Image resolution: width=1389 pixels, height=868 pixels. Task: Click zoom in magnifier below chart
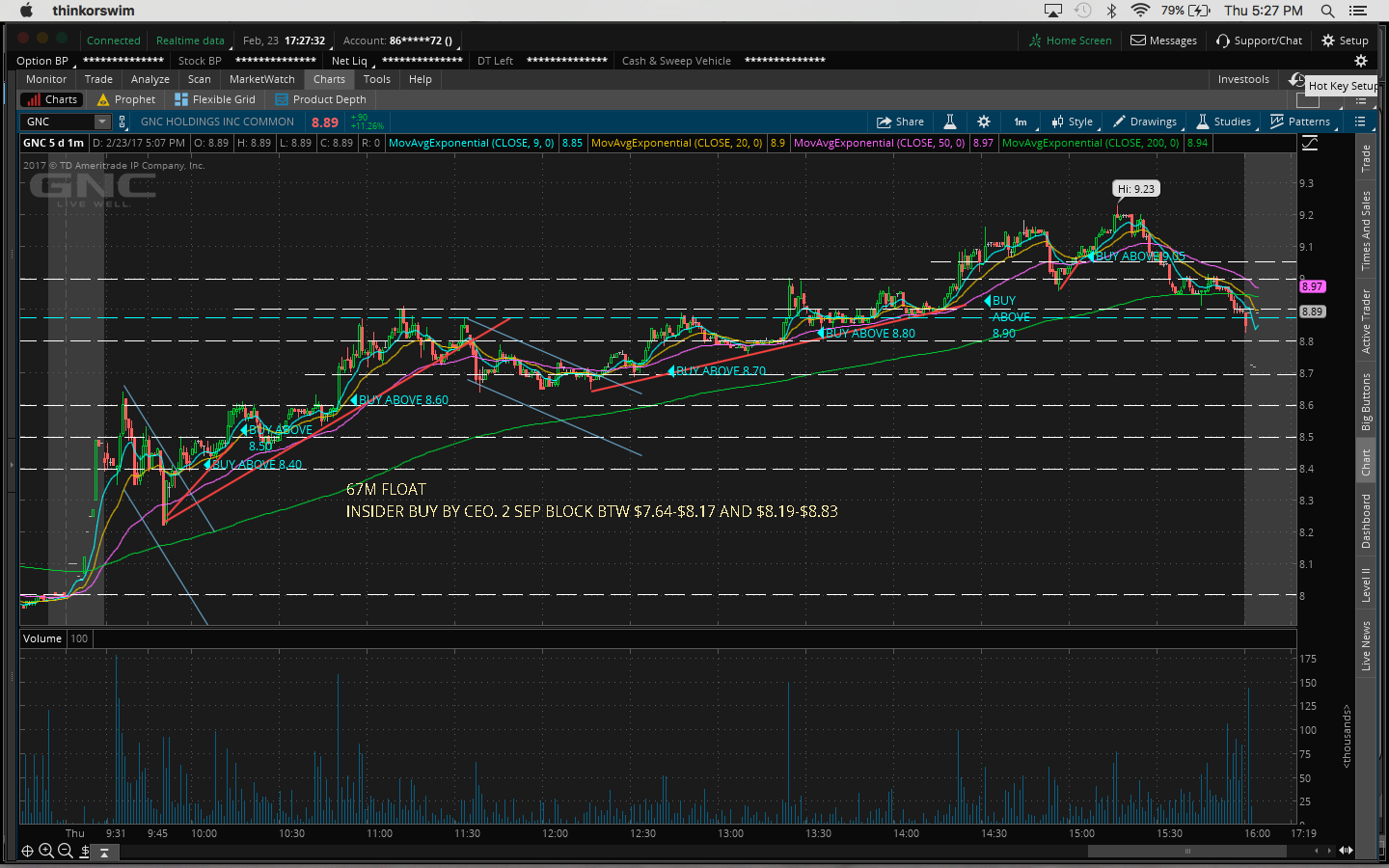[46, 851]
